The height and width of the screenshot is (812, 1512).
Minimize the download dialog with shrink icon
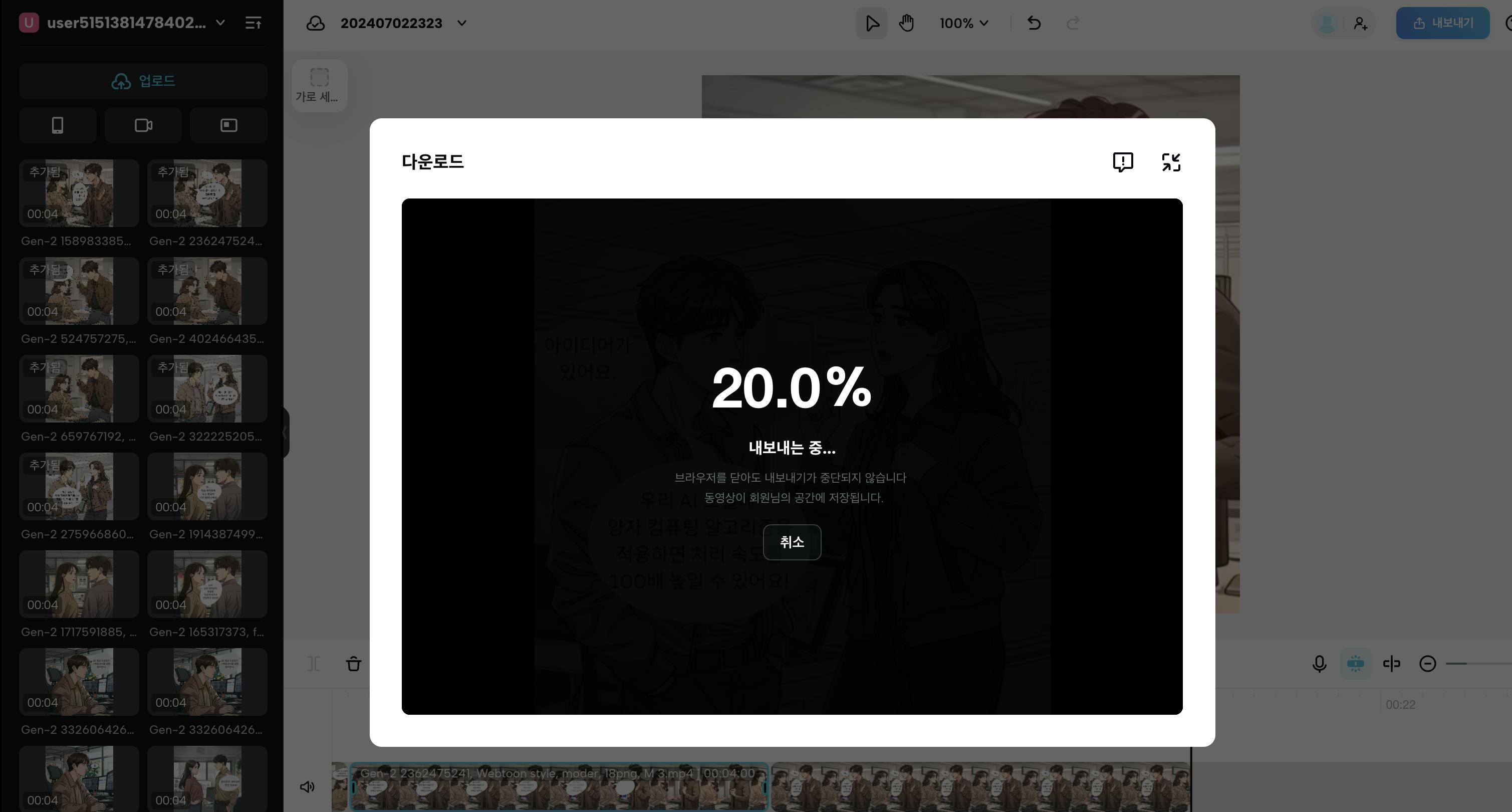tap(1171, 162)
